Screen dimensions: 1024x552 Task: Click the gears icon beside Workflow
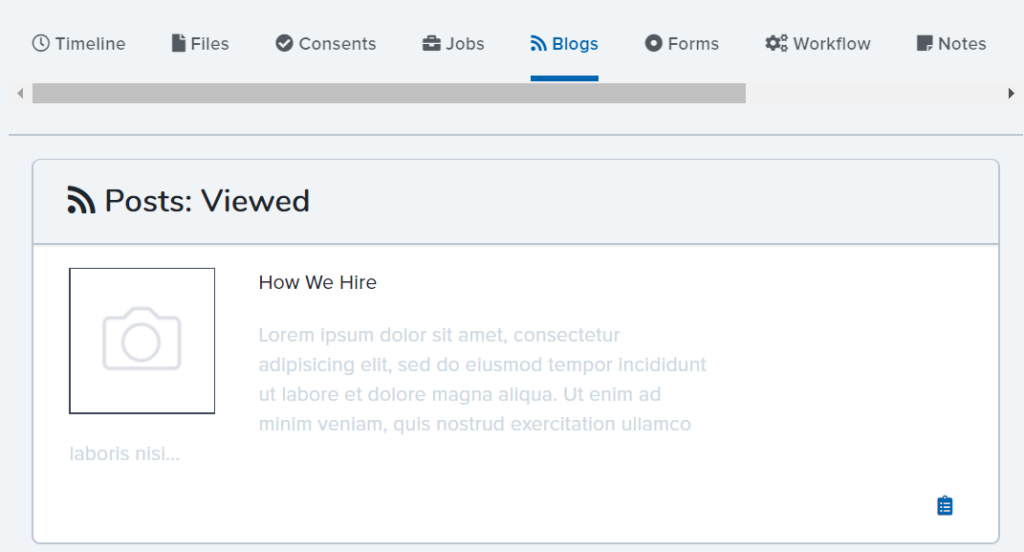(776, 43)
